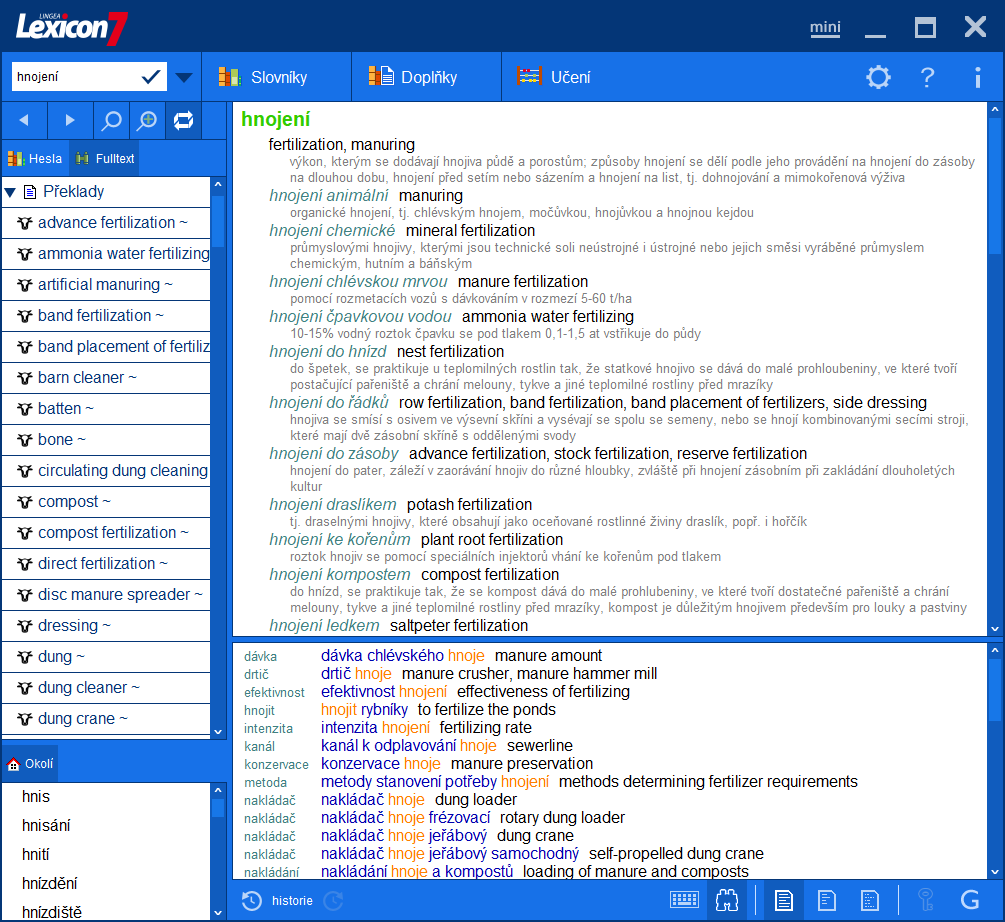
Task: Open the Doplňky menu
Action: (426, 78)
